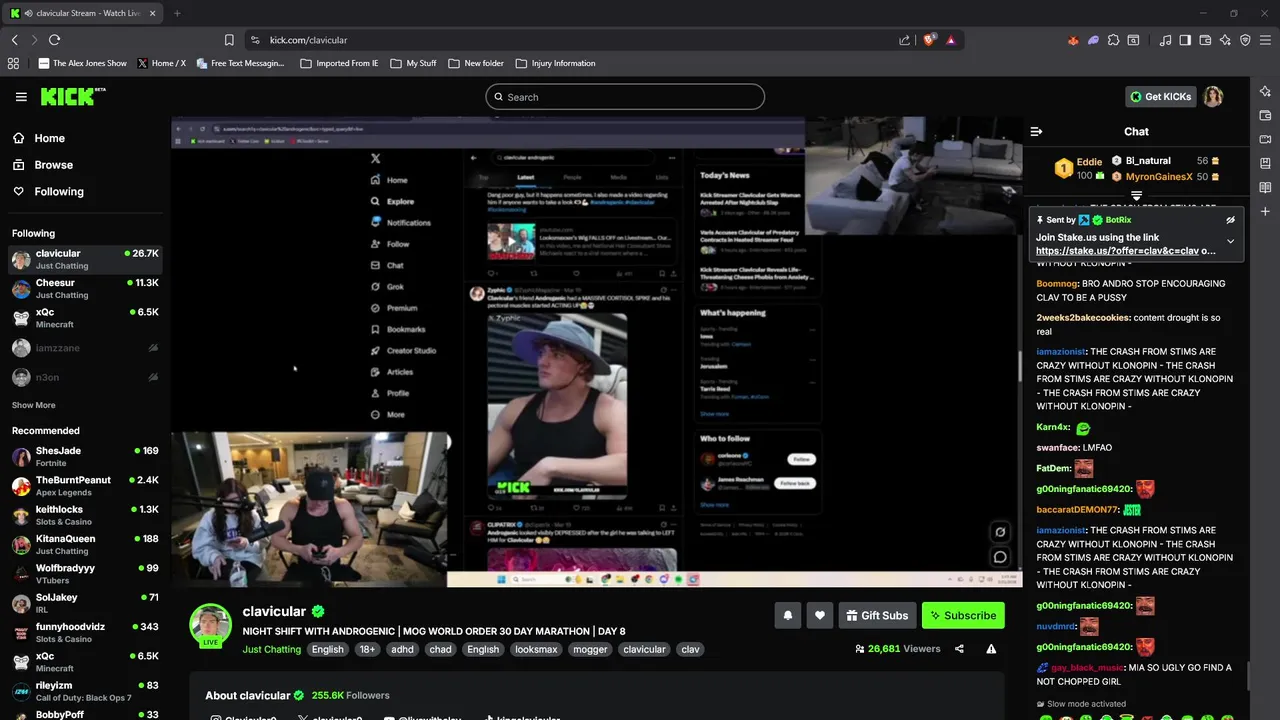Open the browser main menu
This screenshot has width=1280, height=720.
(x=1266, y=40)
